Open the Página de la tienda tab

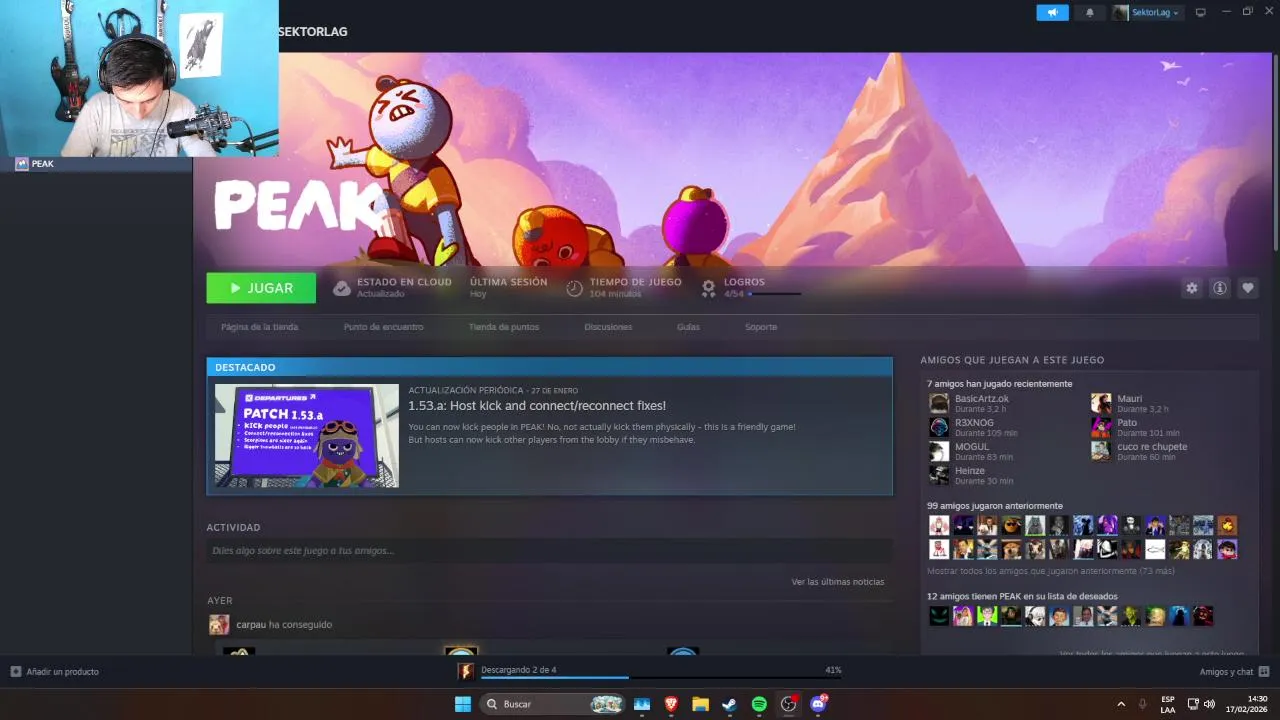pos(259,327)
